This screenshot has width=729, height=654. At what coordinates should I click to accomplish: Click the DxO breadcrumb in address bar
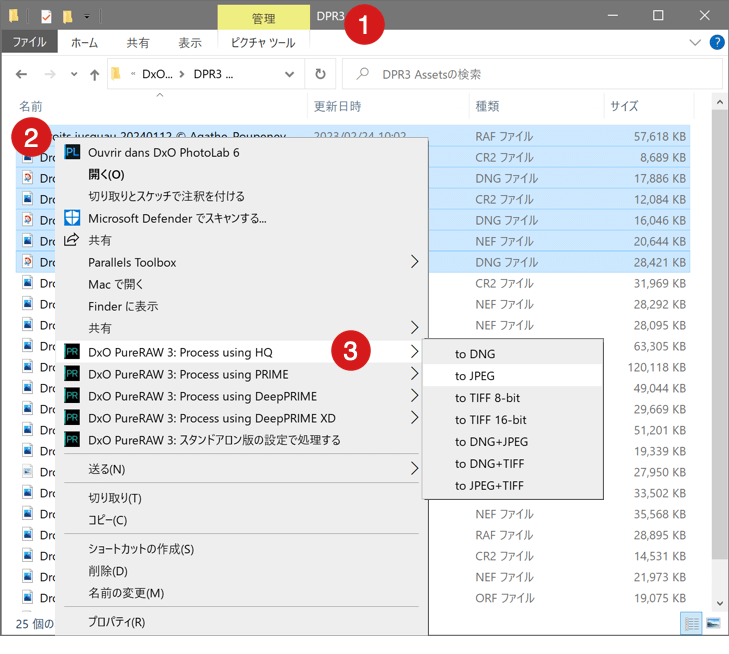point(157,74)
